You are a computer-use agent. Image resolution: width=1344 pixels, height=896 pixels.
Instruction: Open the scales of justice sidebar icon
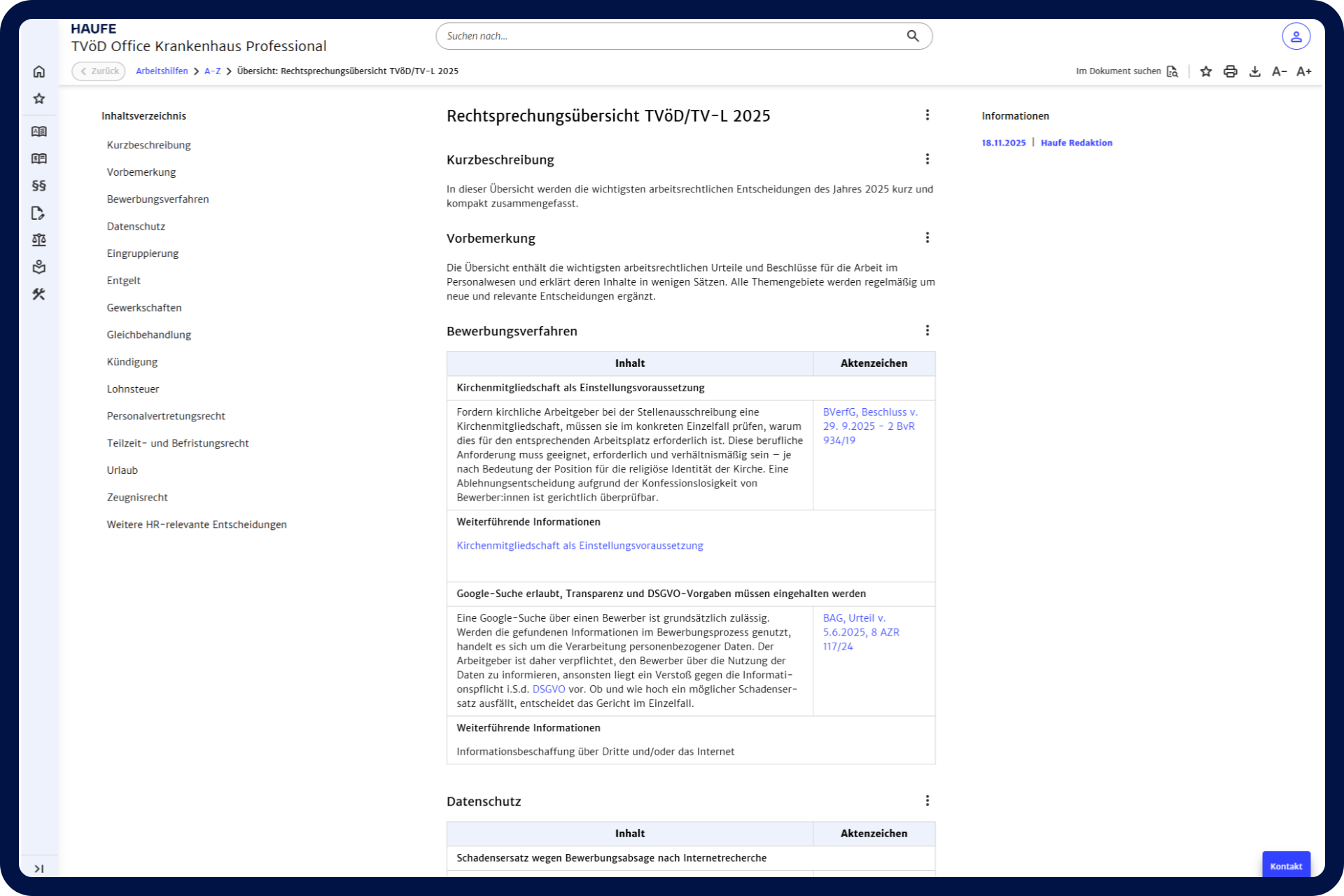tap(39, 240)
